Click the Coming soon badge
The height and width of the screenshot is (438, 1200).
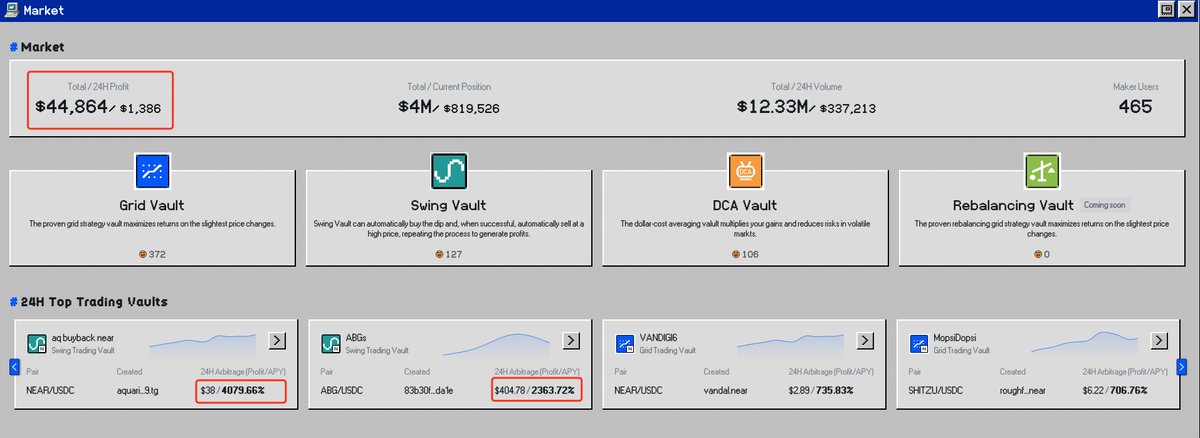point(1105,204)
